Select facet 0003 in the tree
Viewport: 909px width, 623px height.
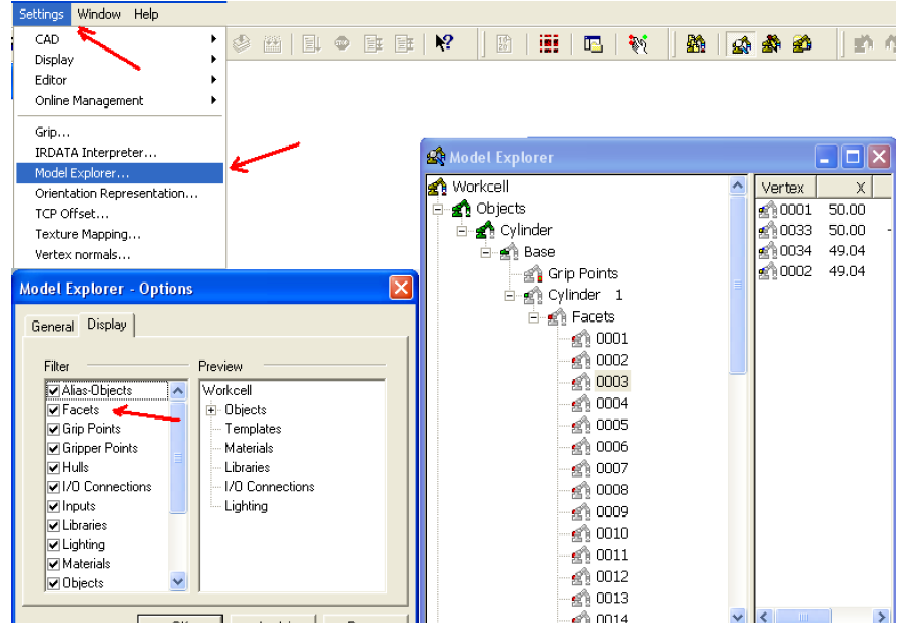point(612,381)
